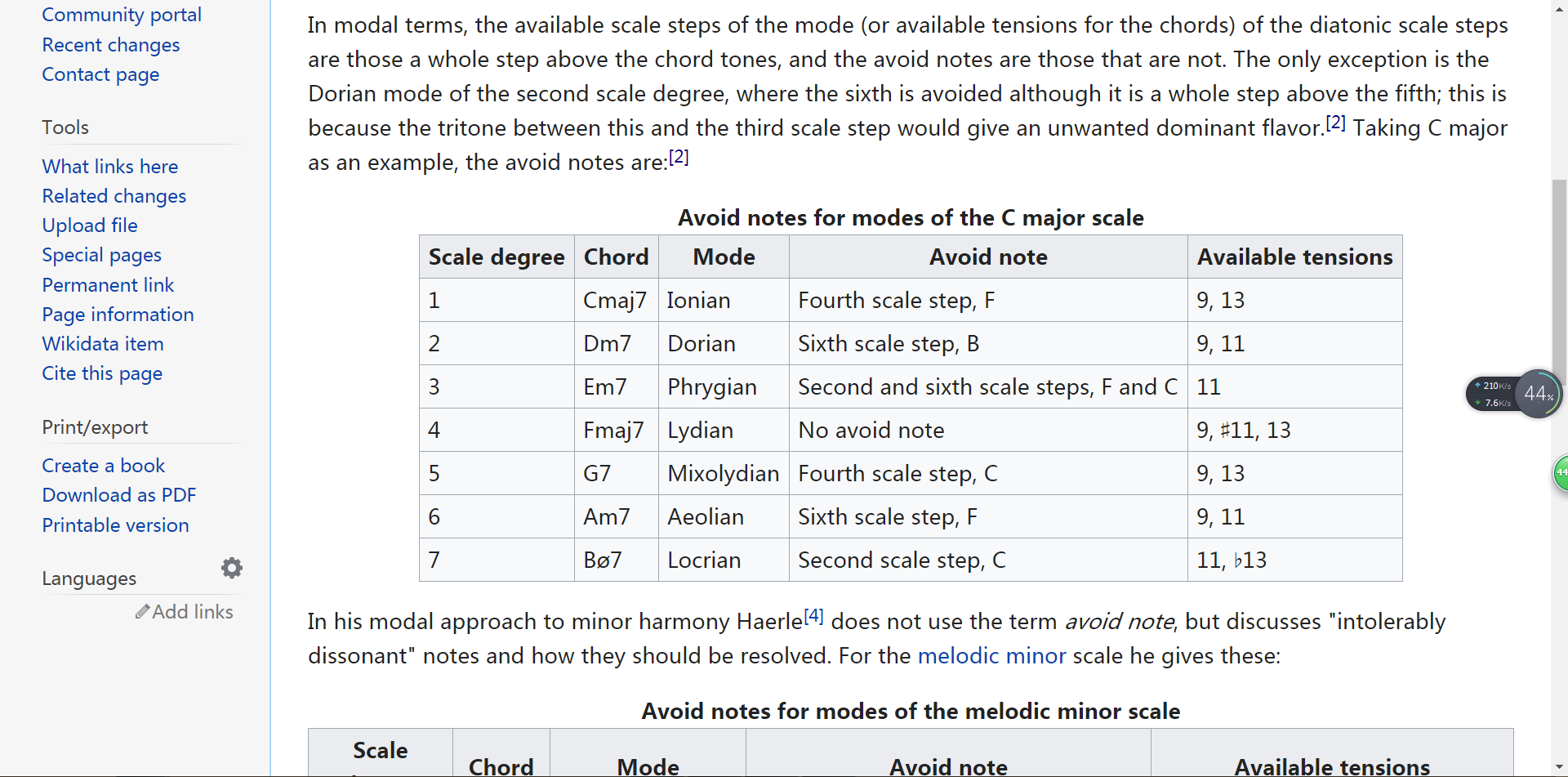Open Page information
Image resolution: width=1568 pixels, height=777 pixels.
pos(118,315)
